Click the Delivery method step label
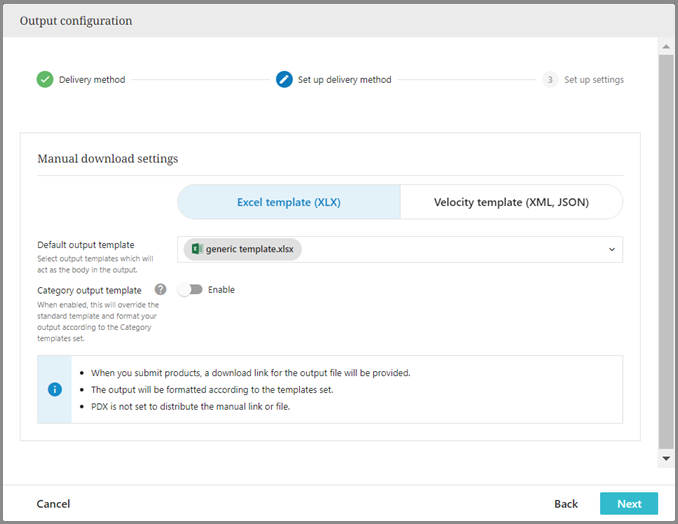This screenshot has height=524, width=678. coord(92,80)
